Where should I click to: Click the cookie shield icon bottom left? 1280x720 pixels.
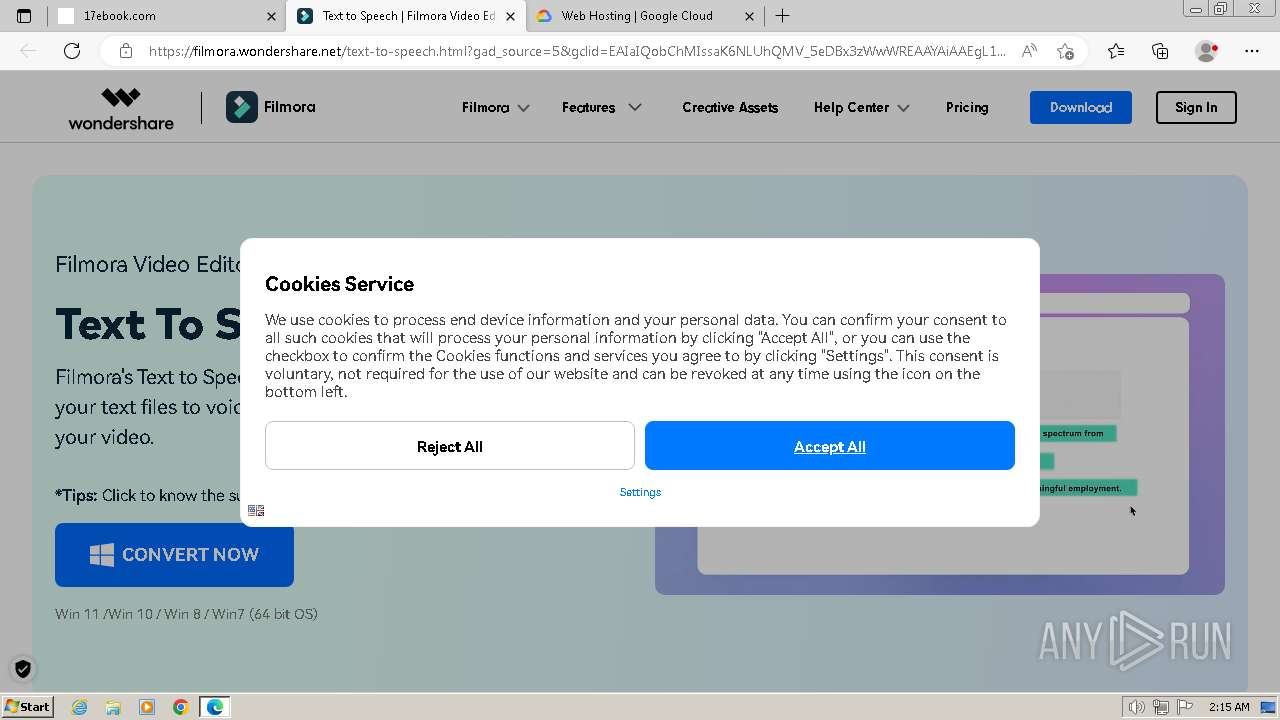[23, 669]
